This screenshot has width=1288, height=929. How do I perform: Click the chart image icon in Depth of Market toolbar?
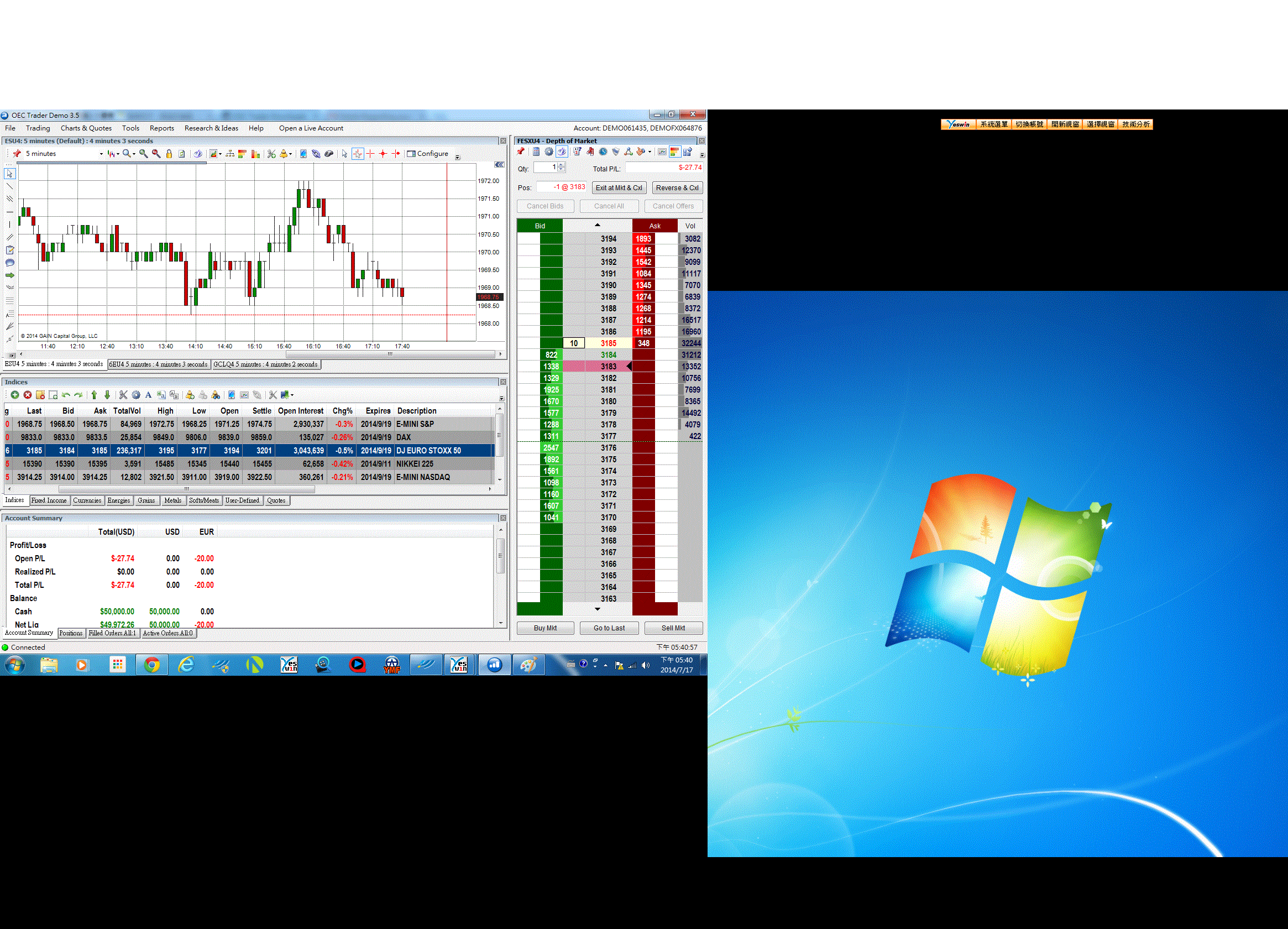pyautogui.click(x=662, y=152)
